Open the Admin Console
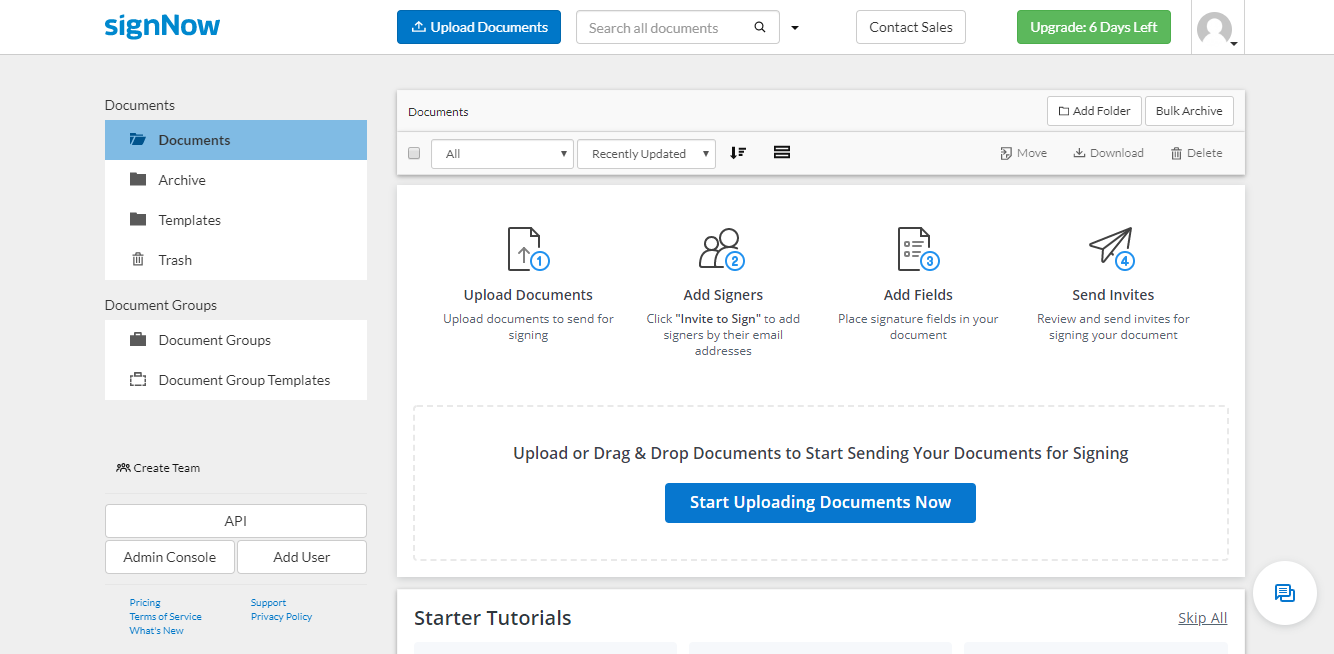This screenshot has width=1334, height=654. (170, 557)
